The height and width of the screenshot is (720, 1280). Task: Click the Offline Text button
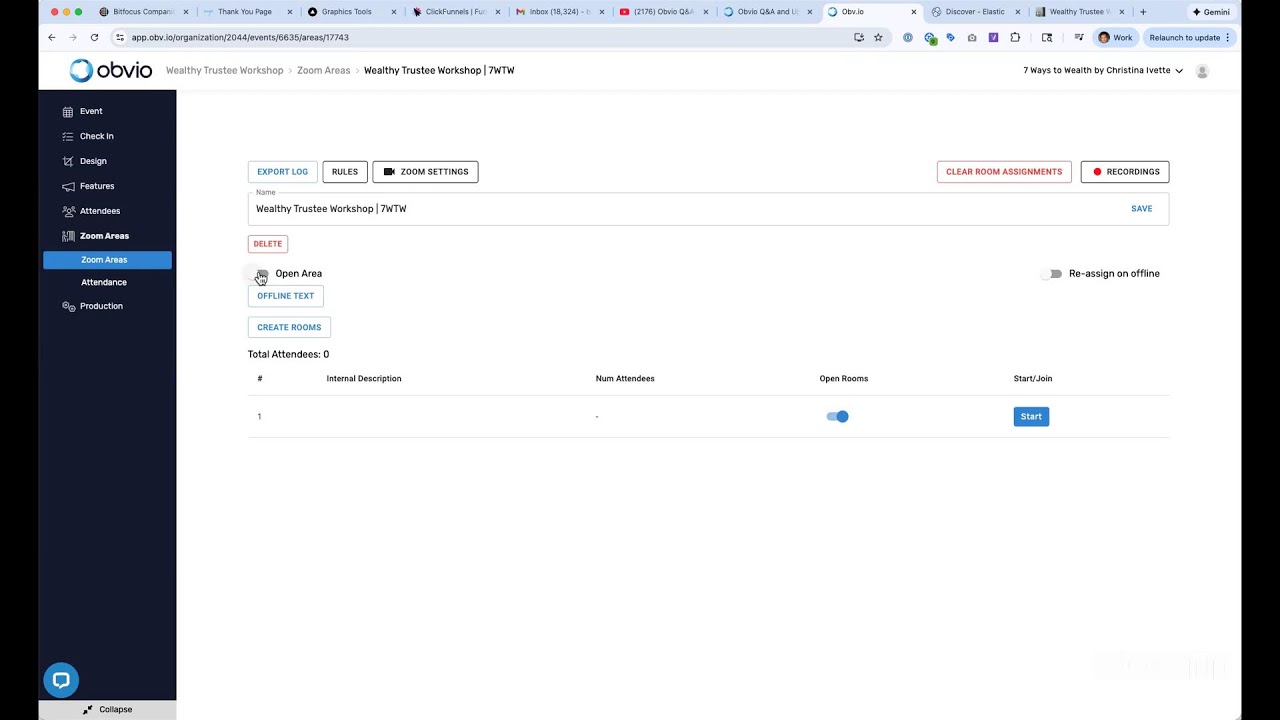coord(286,296)
